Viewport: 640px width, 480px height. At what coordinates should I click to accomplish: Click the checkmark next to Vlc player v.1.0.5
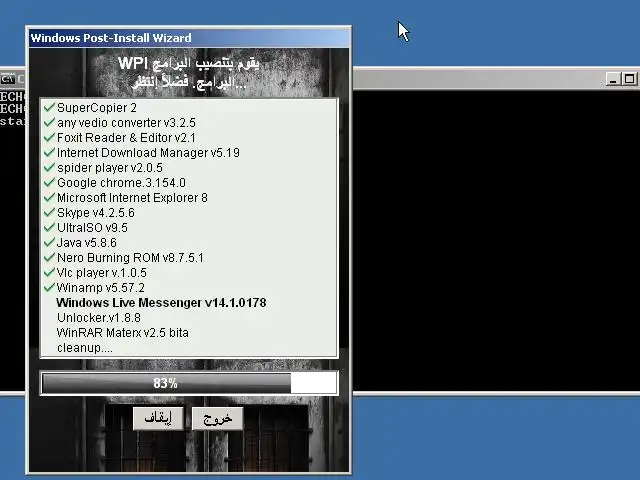[49, 272]
